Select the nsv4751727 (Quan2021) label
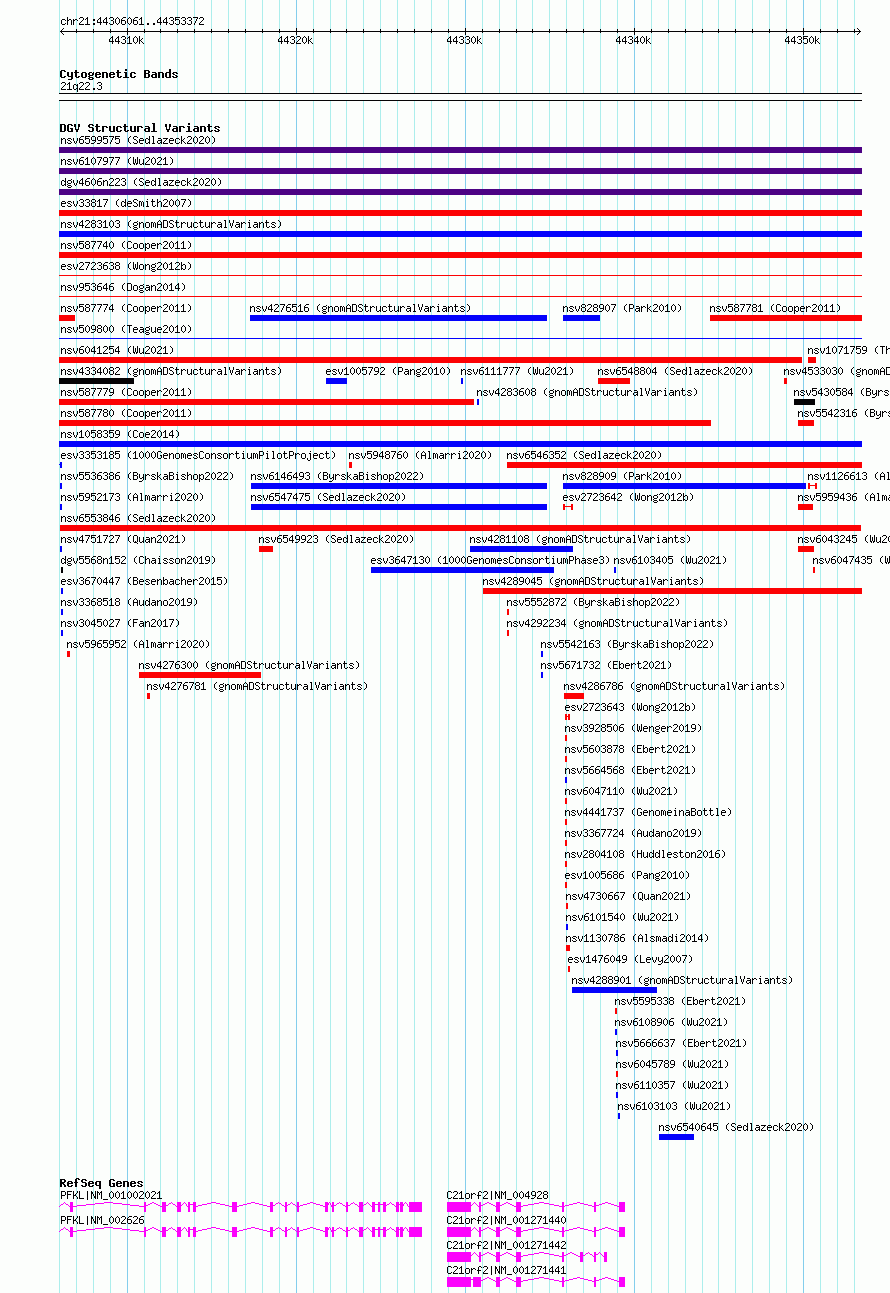Image resolution: width=890 pixels, height=1293 pixels. tap(123, 539)
